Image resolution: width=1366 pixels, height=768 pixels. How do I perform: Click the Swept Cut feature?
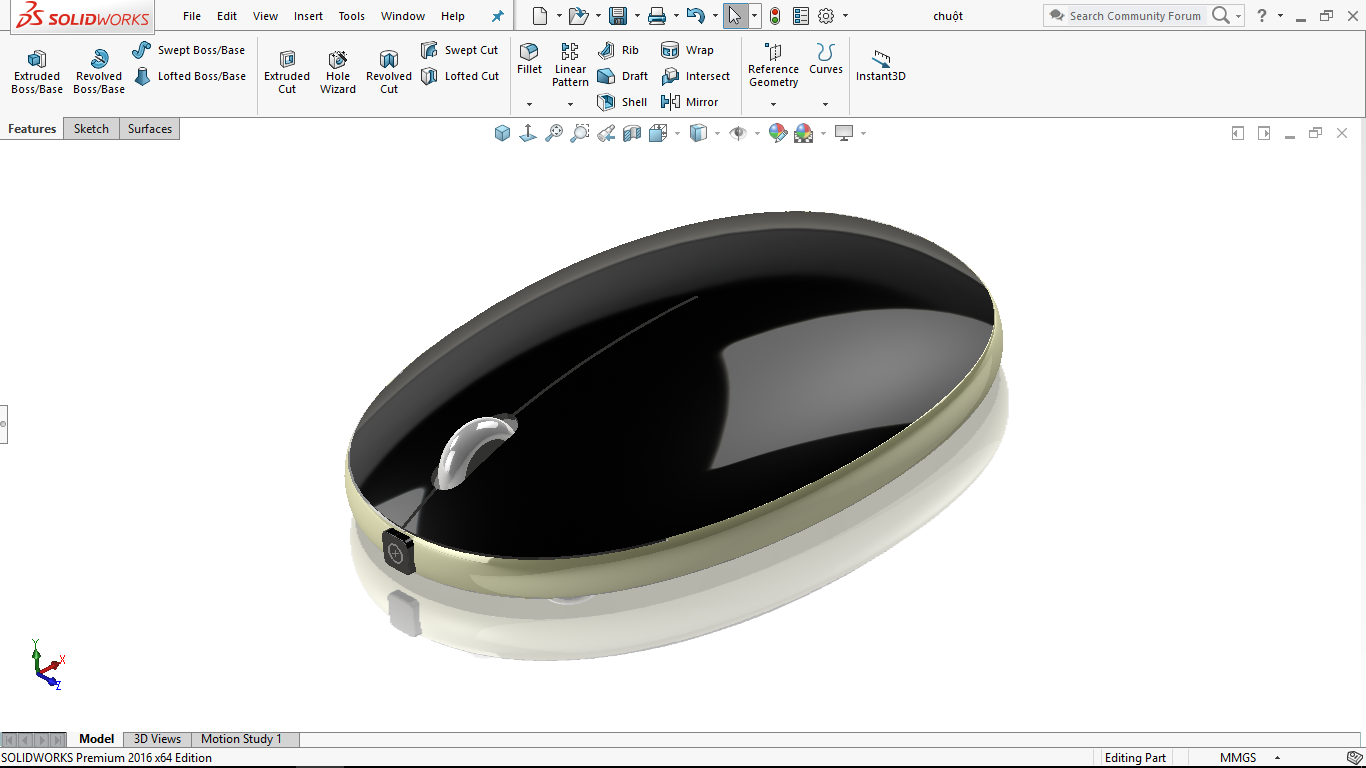tap(459, 50)
